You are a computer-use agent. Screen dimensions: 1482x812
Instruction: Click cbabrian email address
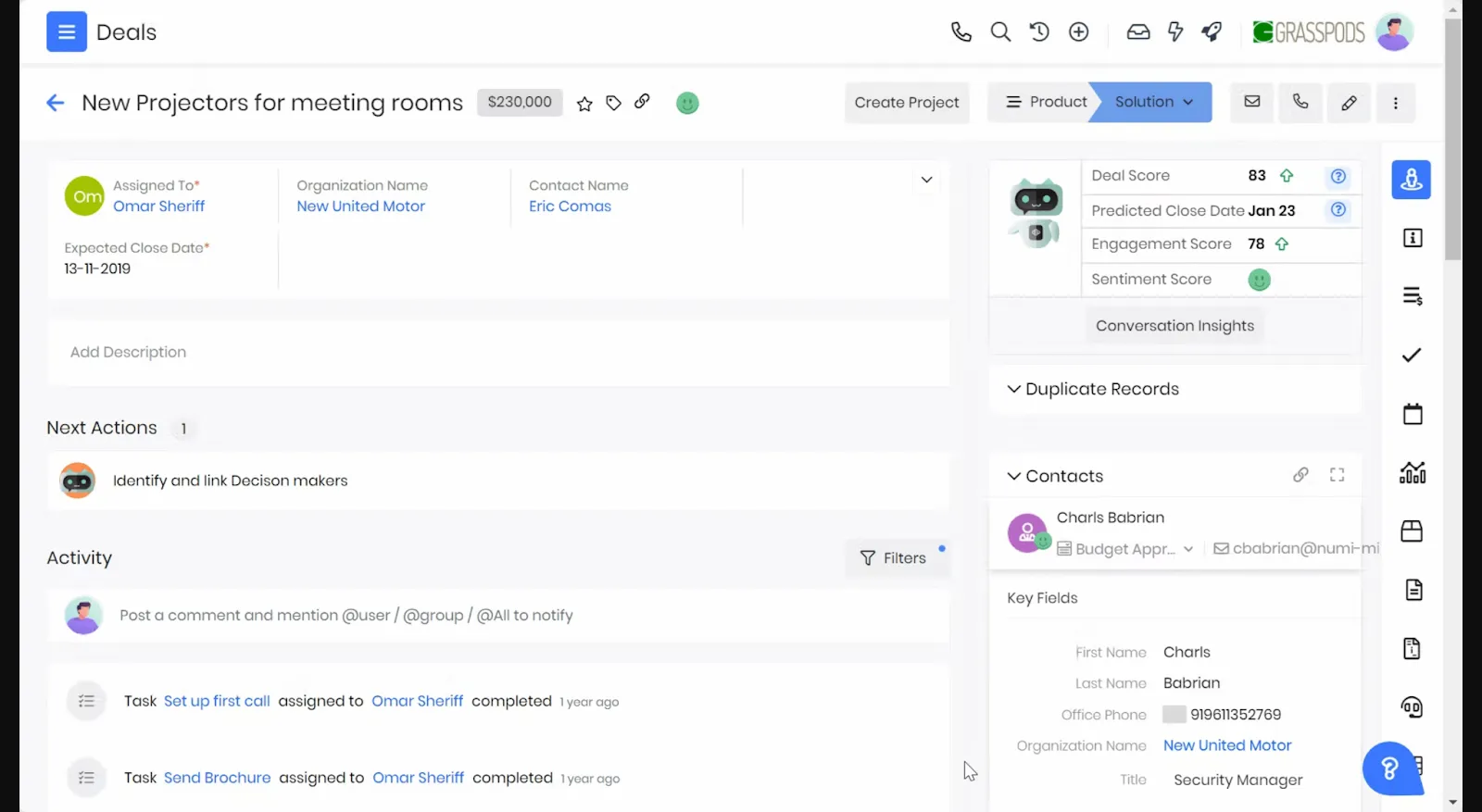(x=1305, y=549)
